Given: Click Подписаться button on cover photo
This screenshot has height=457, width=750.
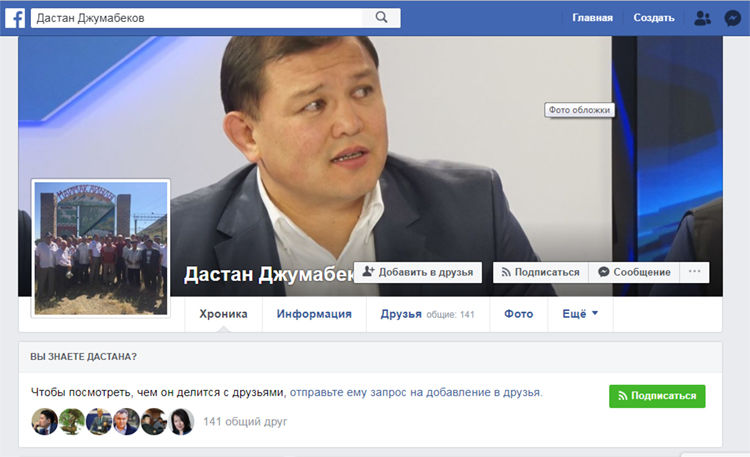Looking at the screenshot, I should pos(540,272).
